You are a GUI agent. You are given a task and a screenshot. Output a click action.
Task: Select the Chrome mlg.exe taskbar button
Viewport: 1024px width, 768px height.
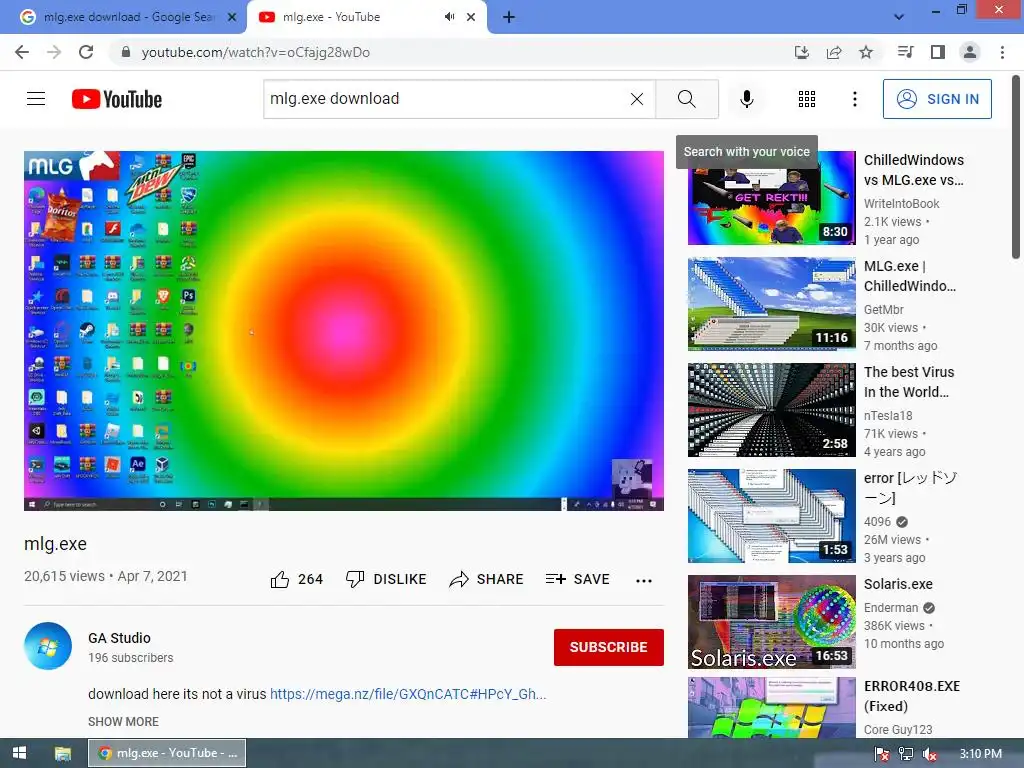(167, 753)
